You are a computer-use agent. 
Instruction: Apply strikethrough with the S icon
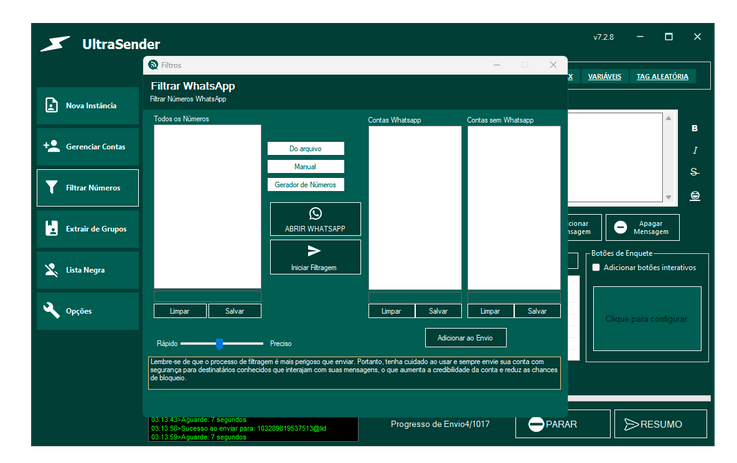point(695,172)
